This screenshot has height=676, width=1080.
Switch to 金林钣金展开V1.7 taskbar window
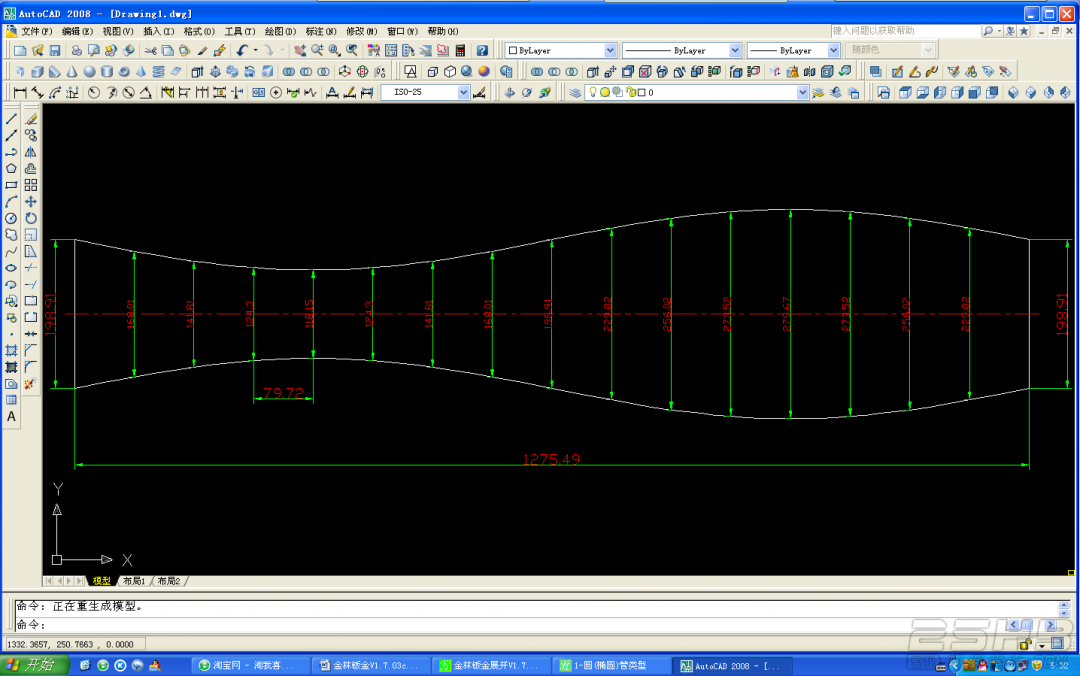coord(489,665)
